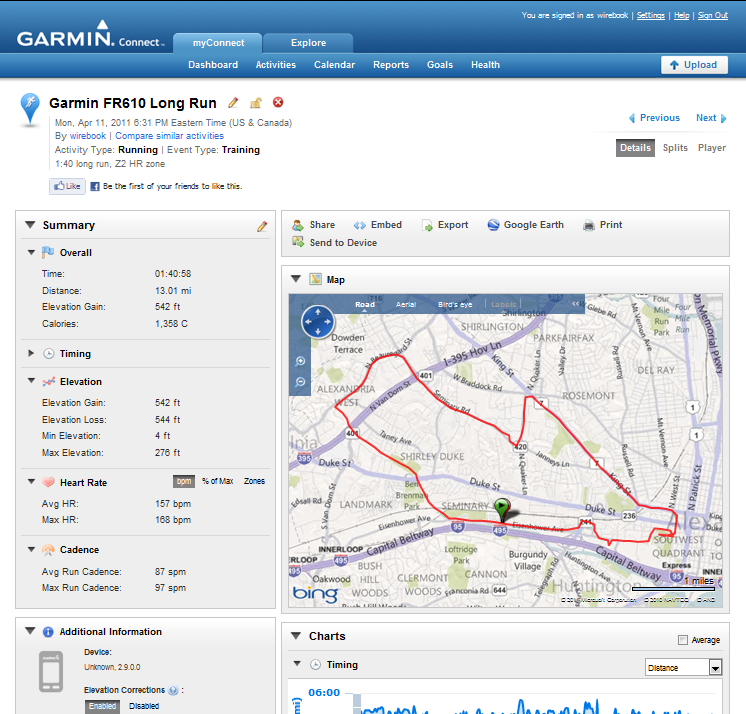746x714 pixels.
Task: Switch map to Aerial view
Action: (x=406, y=304)
